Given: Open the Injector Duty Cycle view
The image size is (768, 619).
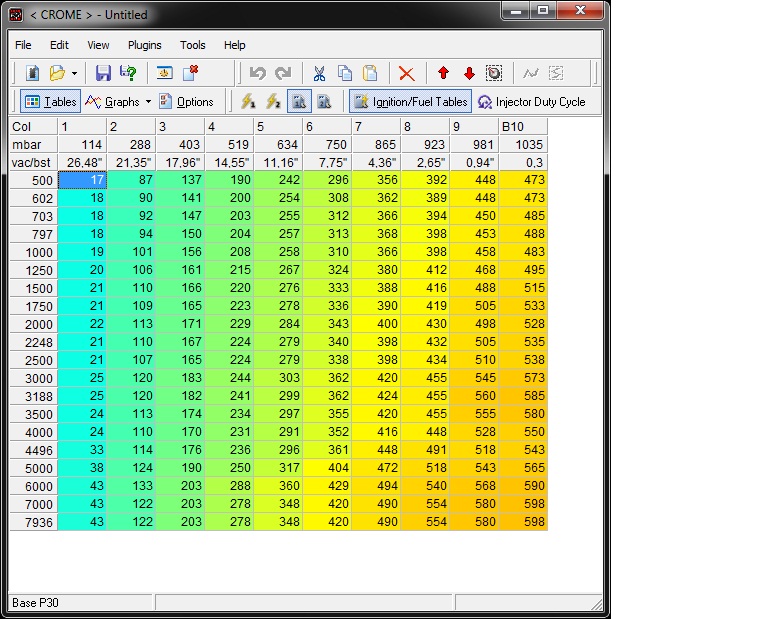Looking at the screenshot, I should [x=531, y=102].
